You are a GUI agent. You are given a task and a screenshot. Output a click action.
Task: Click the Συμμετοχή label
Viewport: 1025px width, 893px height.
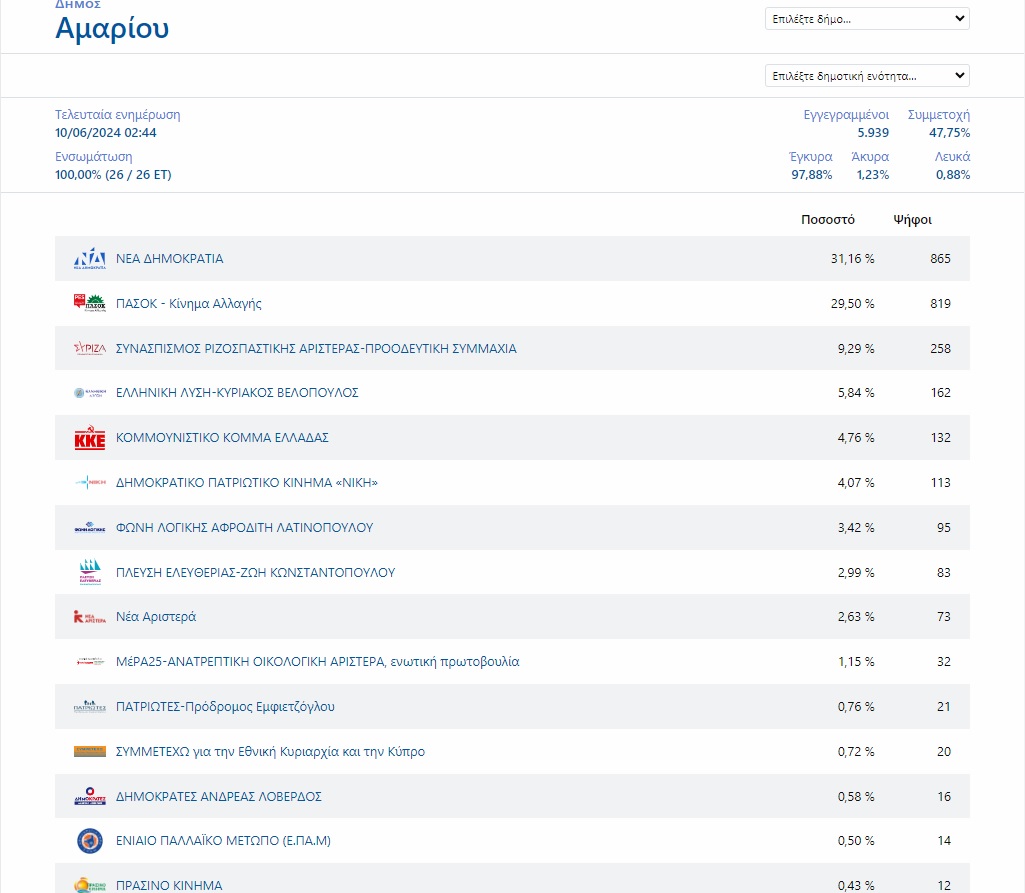tap(939, 115)
